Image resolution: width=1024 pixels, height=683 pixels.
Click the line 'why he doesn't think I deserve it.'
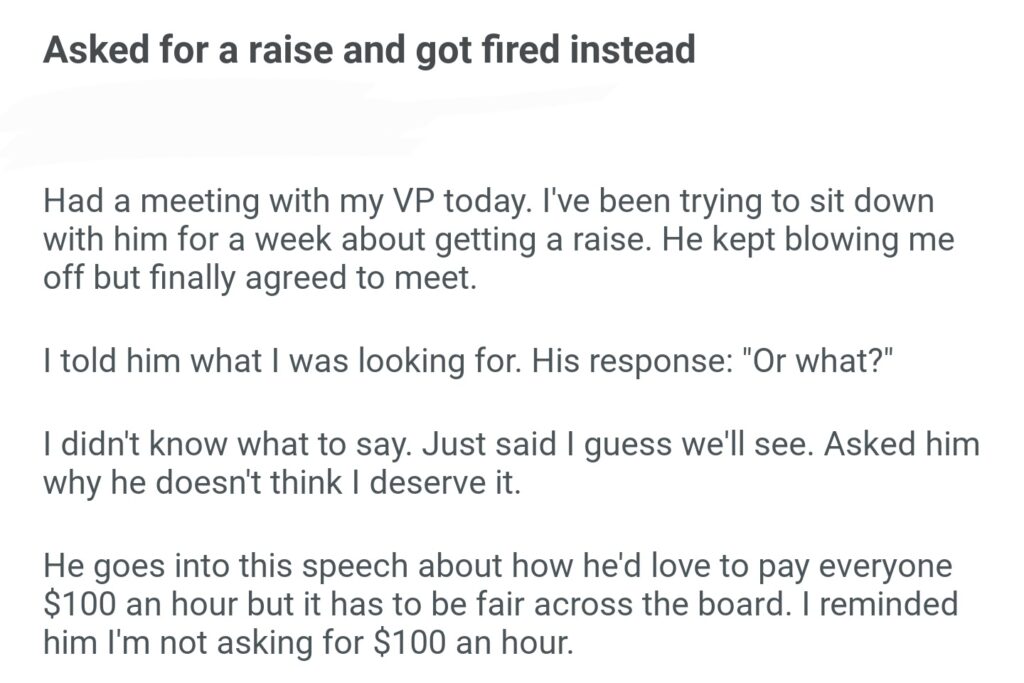[x=282, y=483]
